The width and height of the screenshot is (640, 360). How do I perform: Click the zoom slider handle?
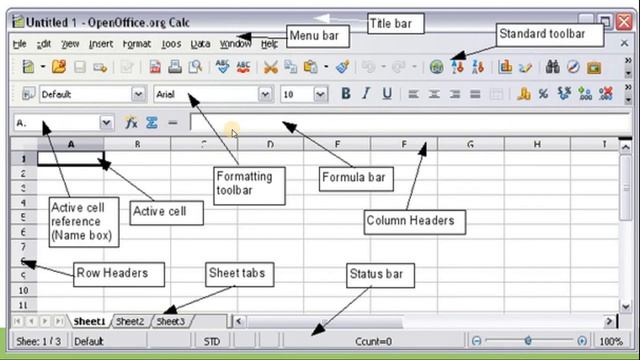pos(528,340)
